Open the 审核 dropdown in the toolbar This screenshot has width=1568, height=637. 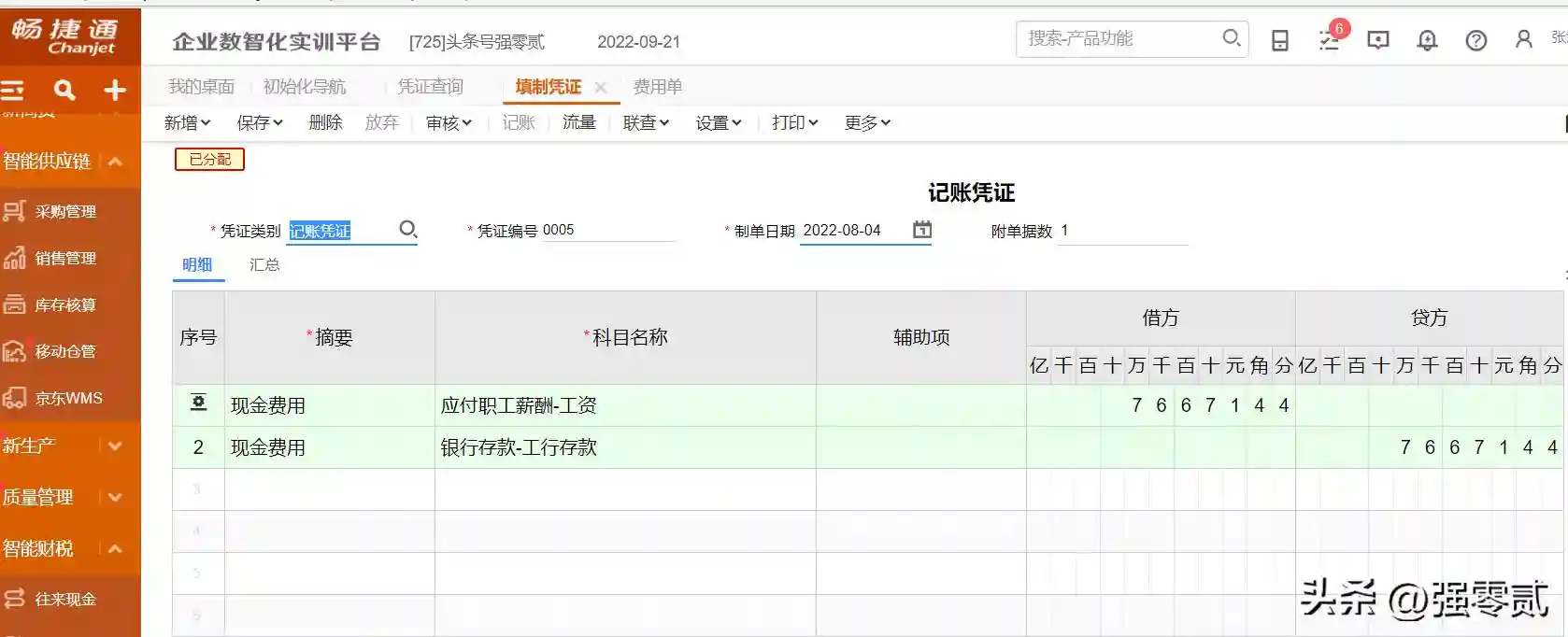(449, 122)
